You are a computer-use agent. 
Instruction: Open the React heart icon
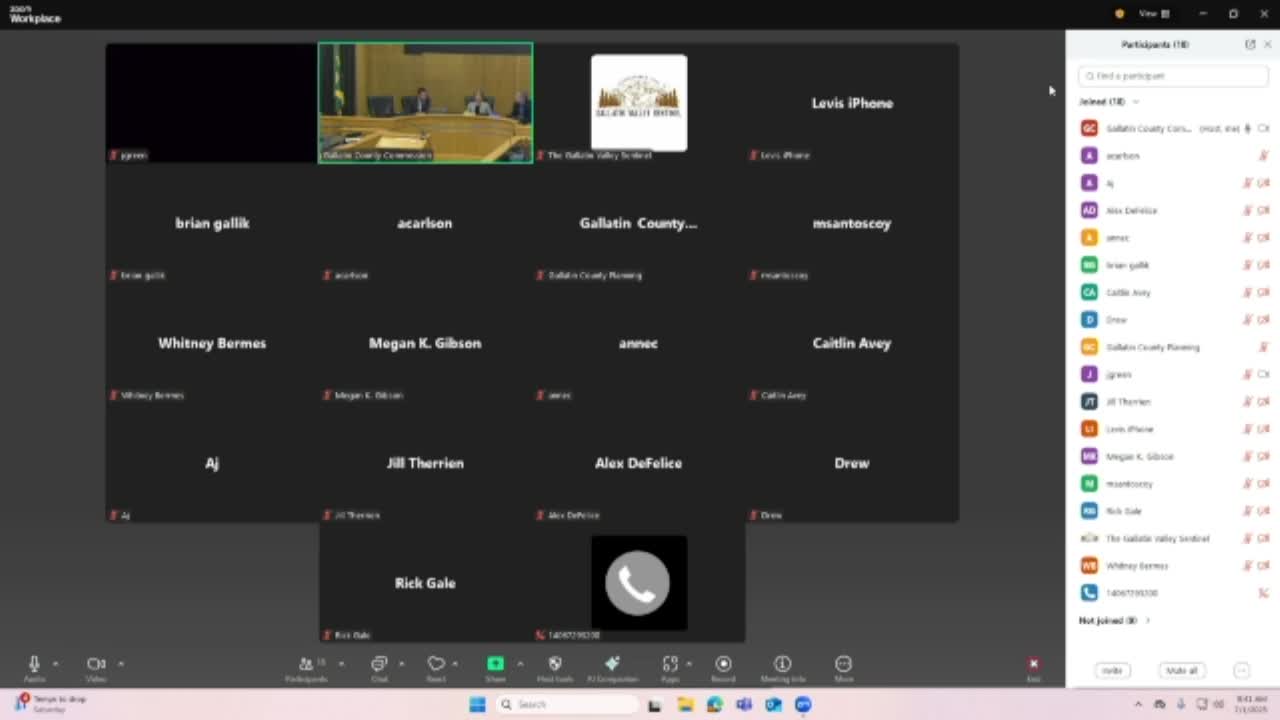point(436,664)
